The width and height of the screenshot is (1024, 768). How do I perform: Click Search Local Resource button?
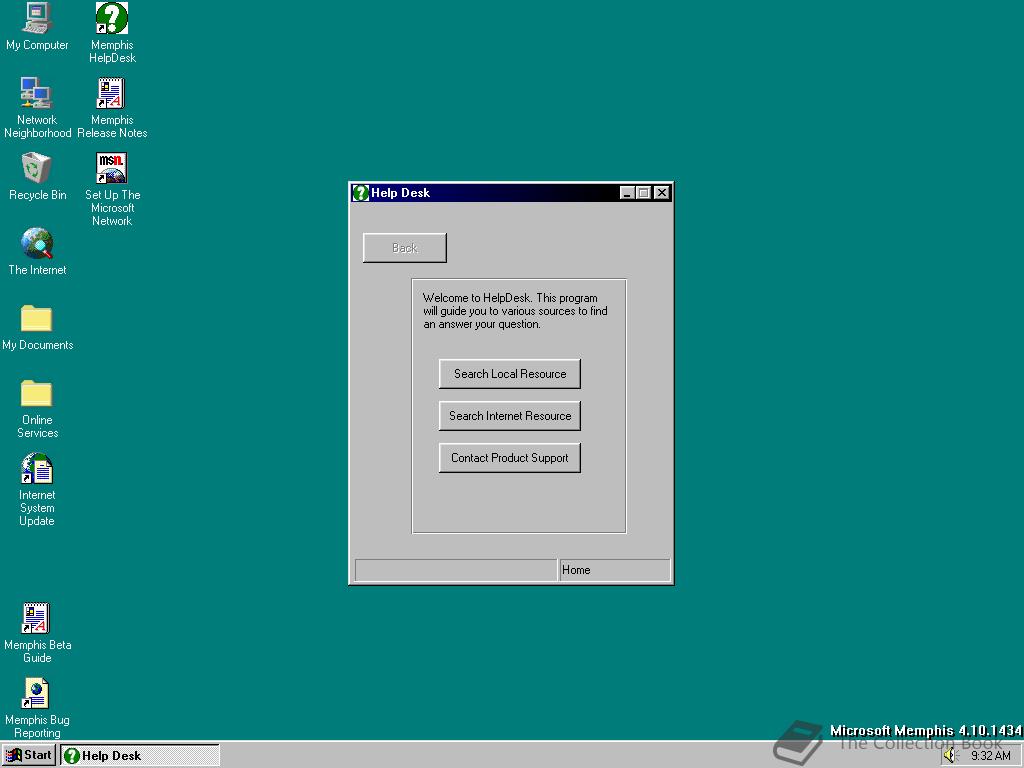509,374
